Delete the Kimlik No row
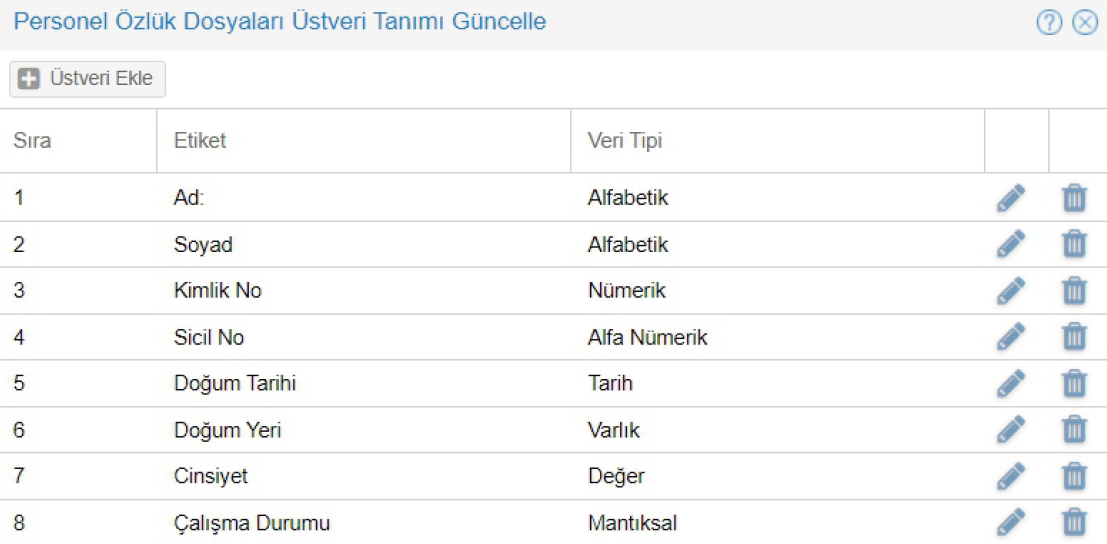Image resolution: width=1107 pixels, height=544 pixels. click(1073, 291)
